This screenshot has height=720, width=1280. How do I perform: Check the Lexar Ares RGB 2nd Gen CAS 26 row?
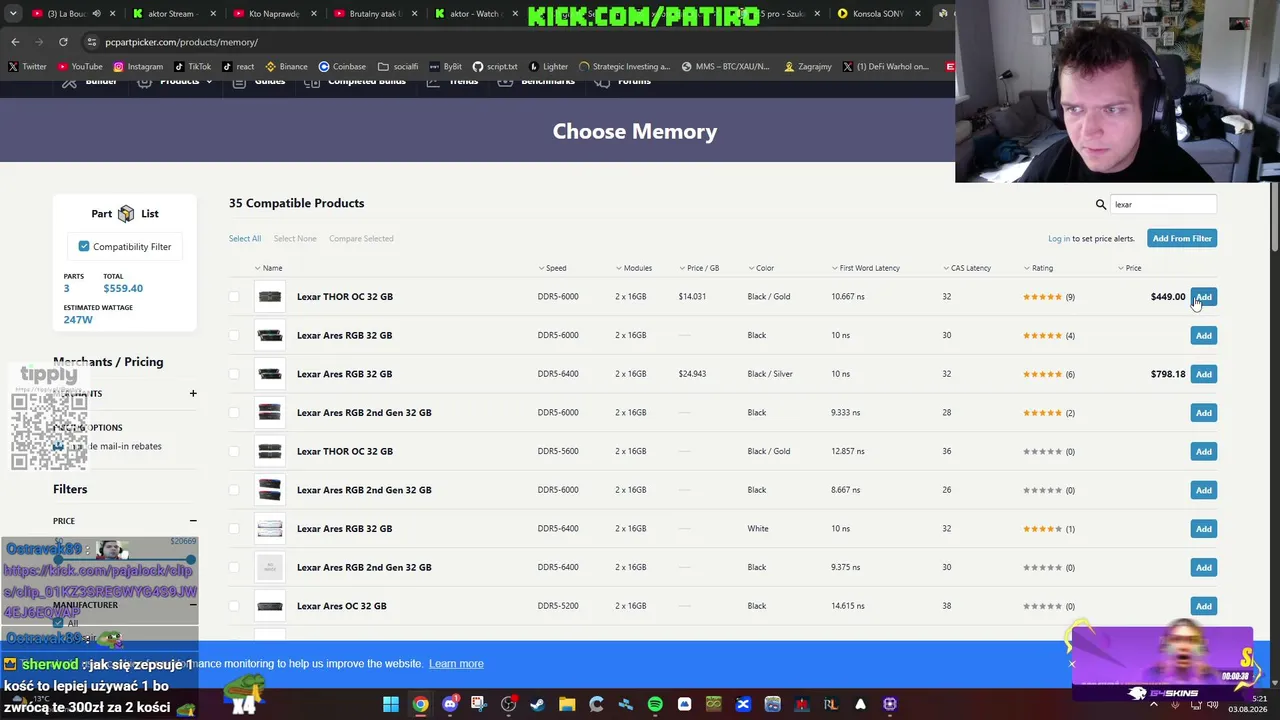coord(234,490)
